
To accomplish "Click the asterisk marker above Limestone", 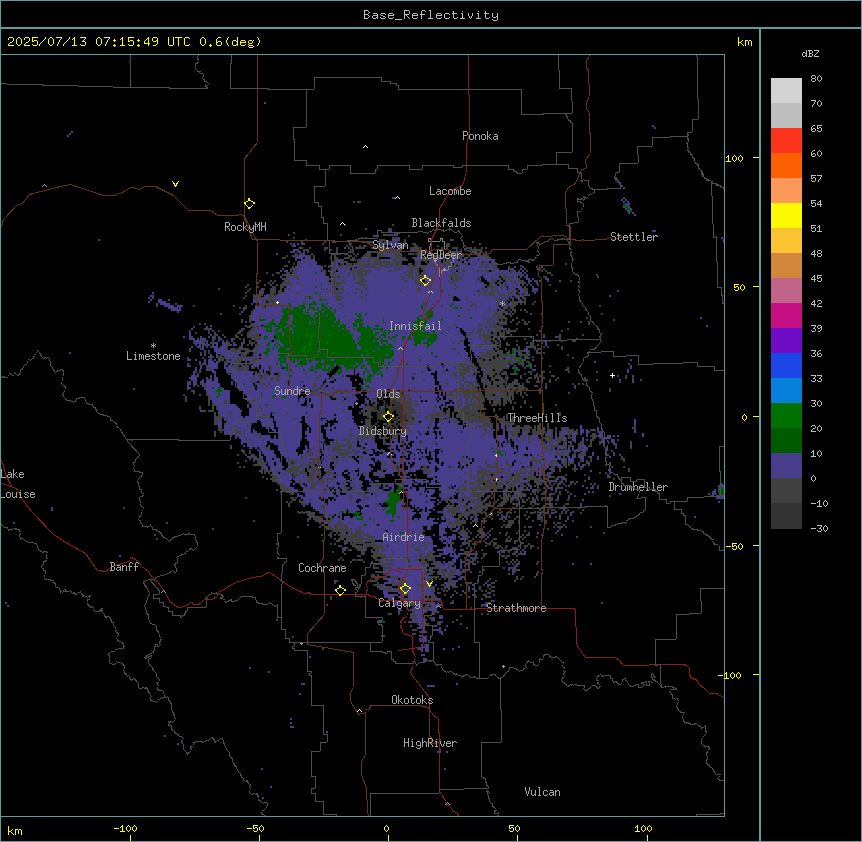I will click(x=153, y=346).
